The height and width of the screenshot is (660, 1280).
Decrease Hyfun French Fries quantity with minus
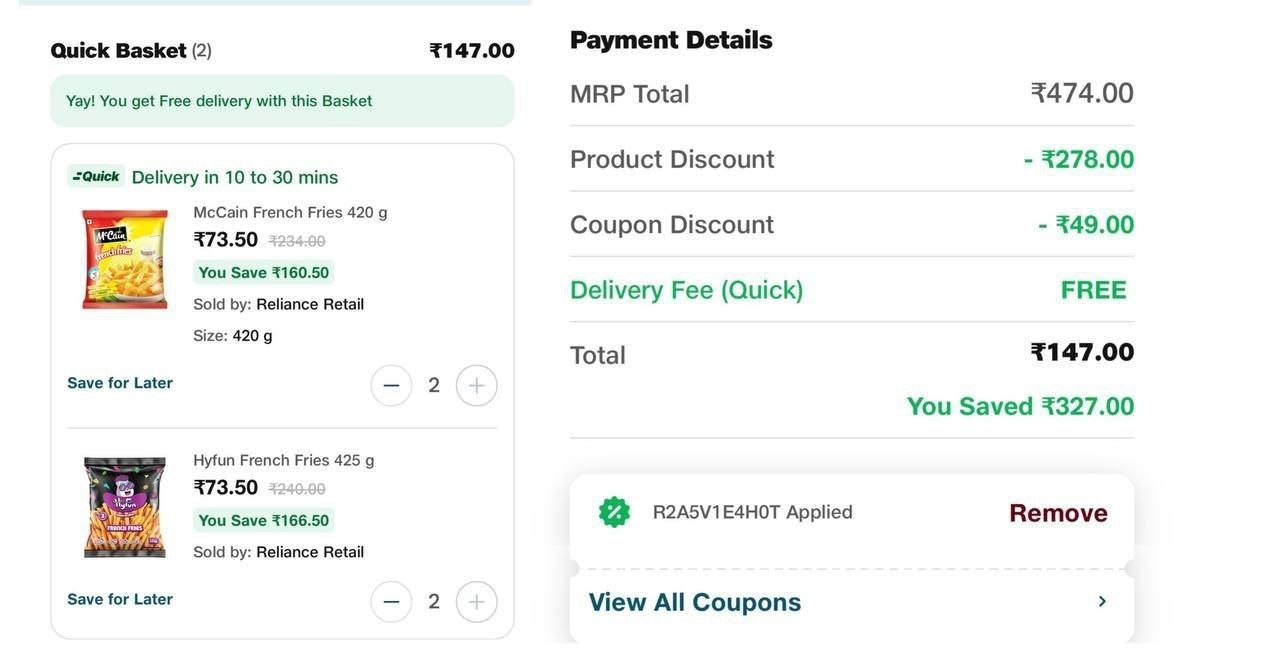point(391,601)
